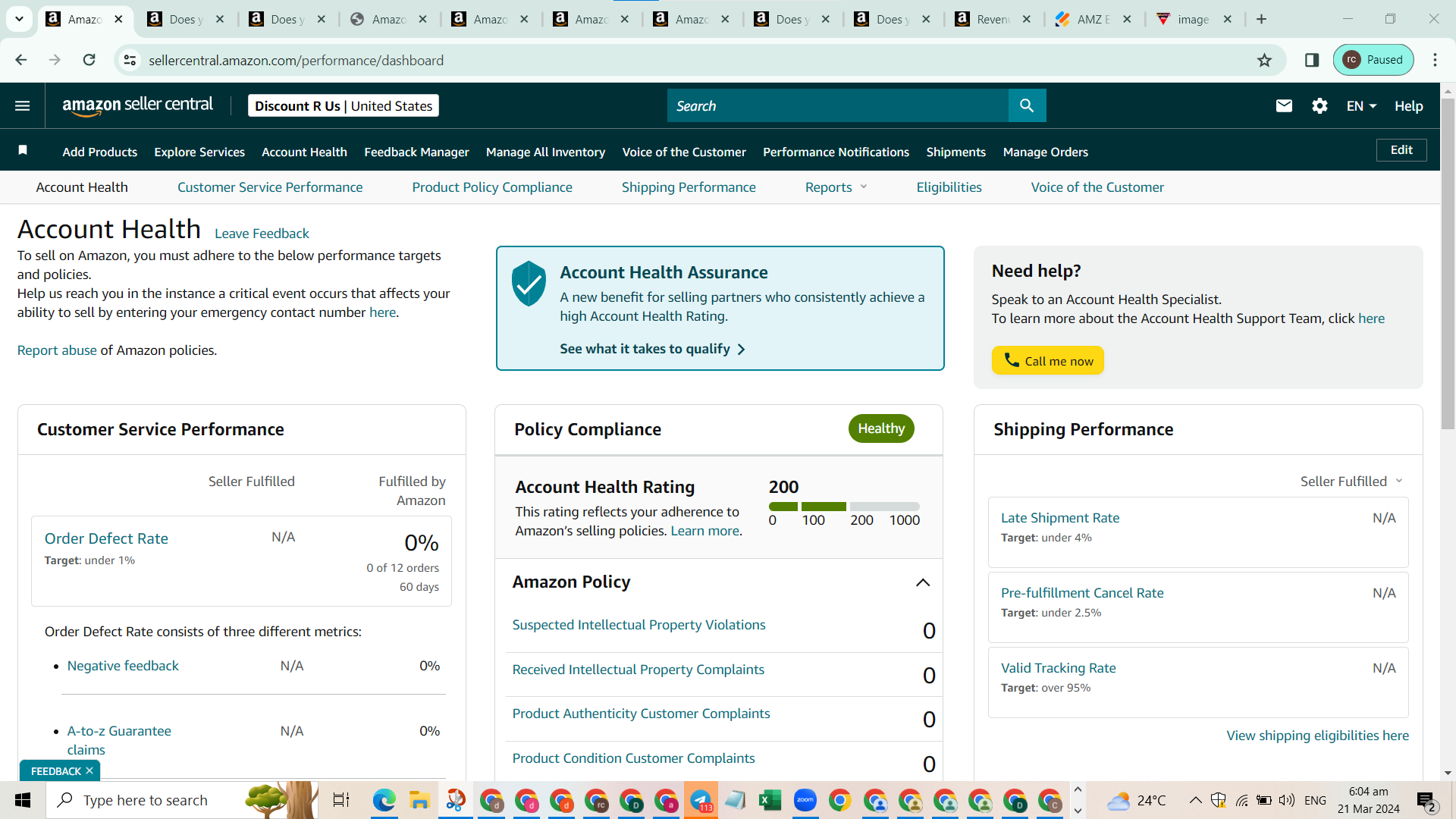1456x819 pixels.
Task: Open Performance Notifications
Action: 836,152
